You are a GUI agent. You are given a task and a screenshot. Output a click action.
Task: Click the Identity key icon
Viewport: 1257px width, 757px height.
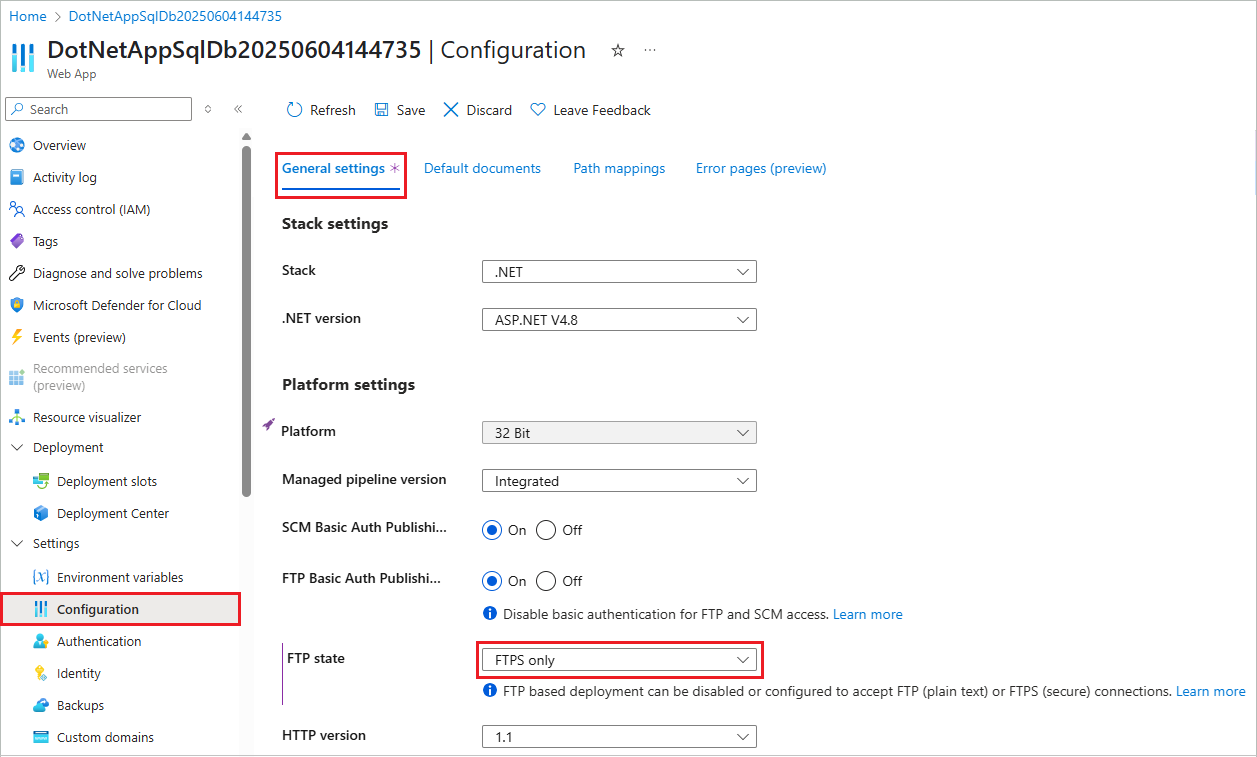coord(41,673)
